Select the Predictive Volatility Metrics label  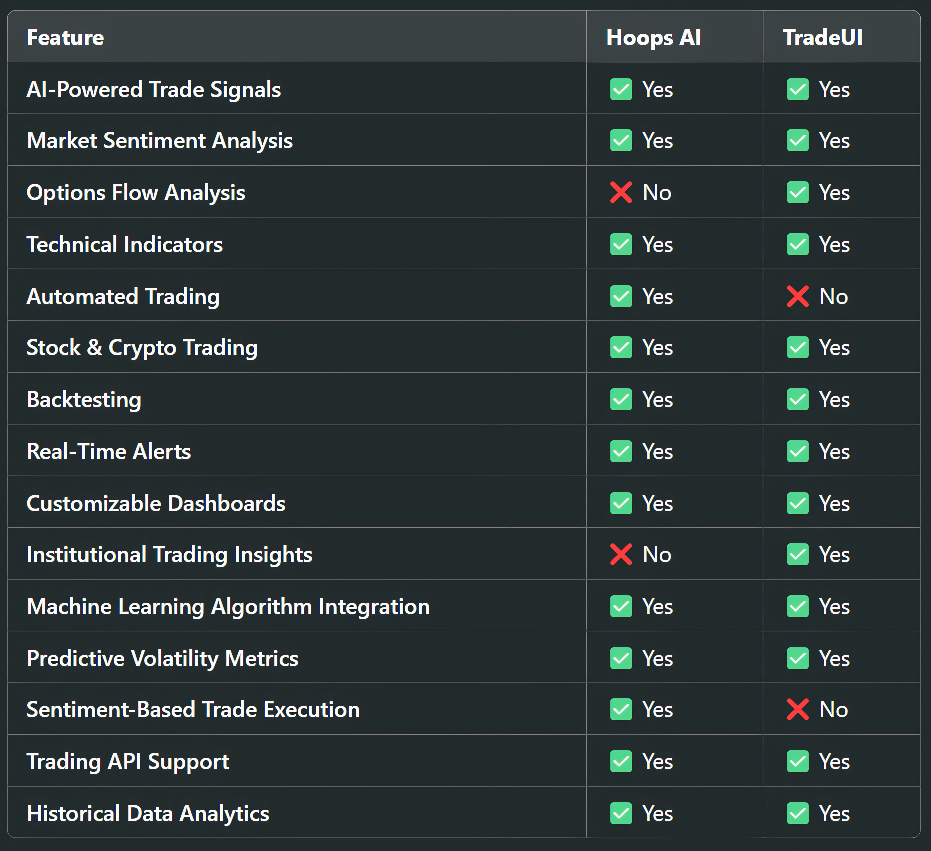[163, 659]
